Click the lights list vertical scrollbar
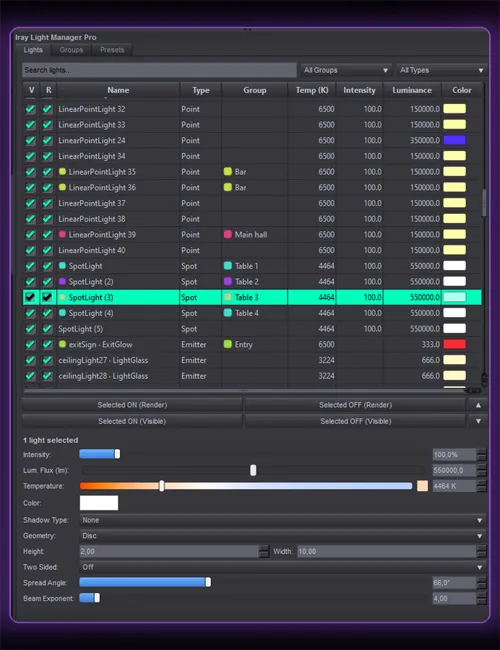The width and height of the screenshot is (500, 650). pos(484,203)
